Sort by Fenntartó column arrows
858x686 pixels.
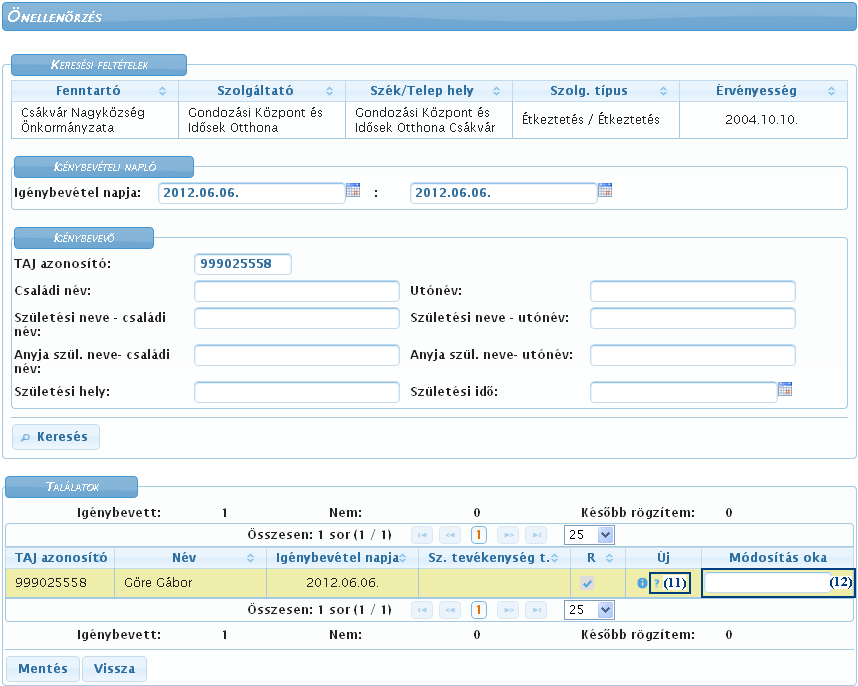(x=163, y=91)
